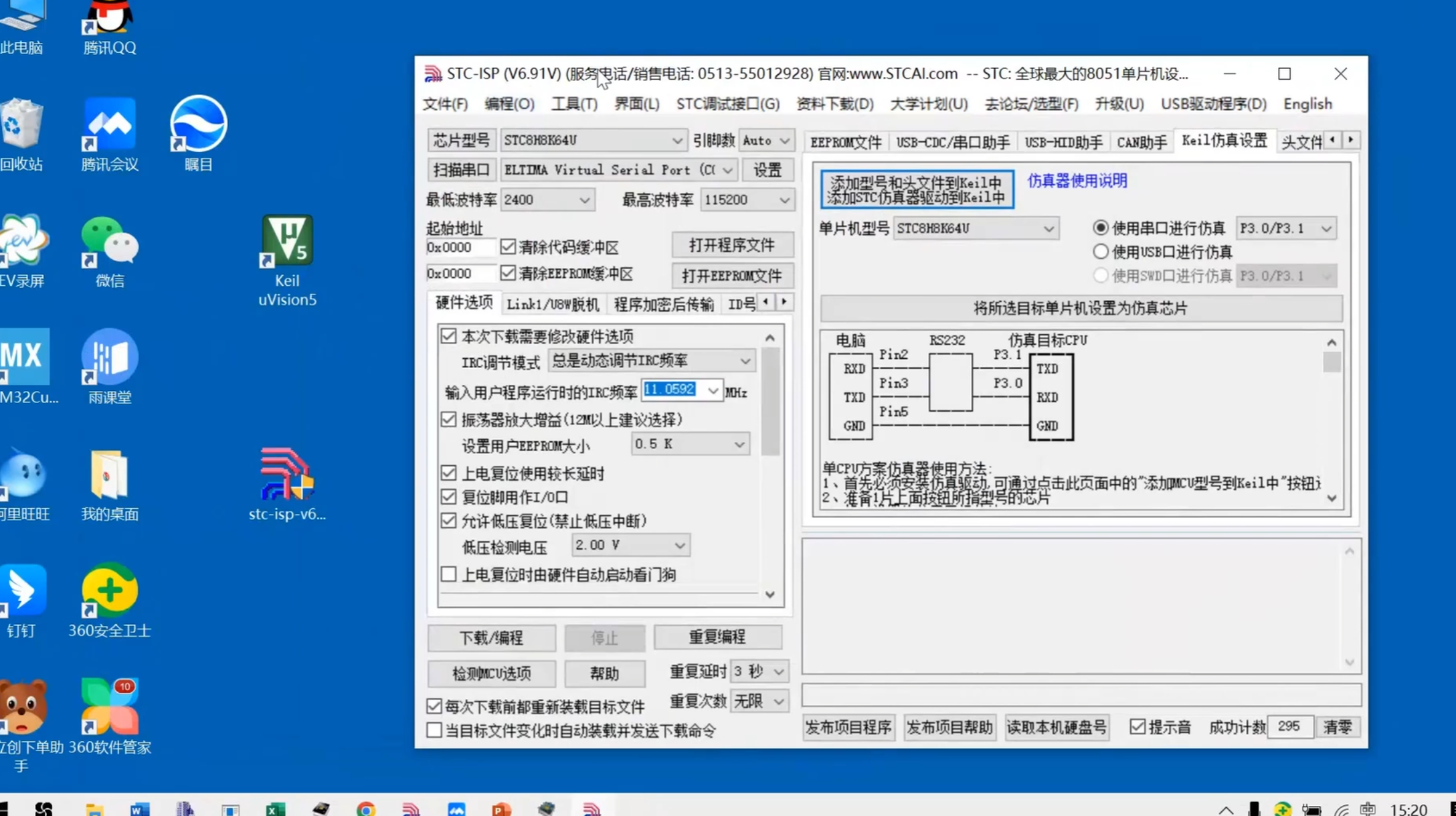Viewport: 1456px width, 816px height.
Task: Open 最高波特率 115200 dropdown
Action: [747, 199]
